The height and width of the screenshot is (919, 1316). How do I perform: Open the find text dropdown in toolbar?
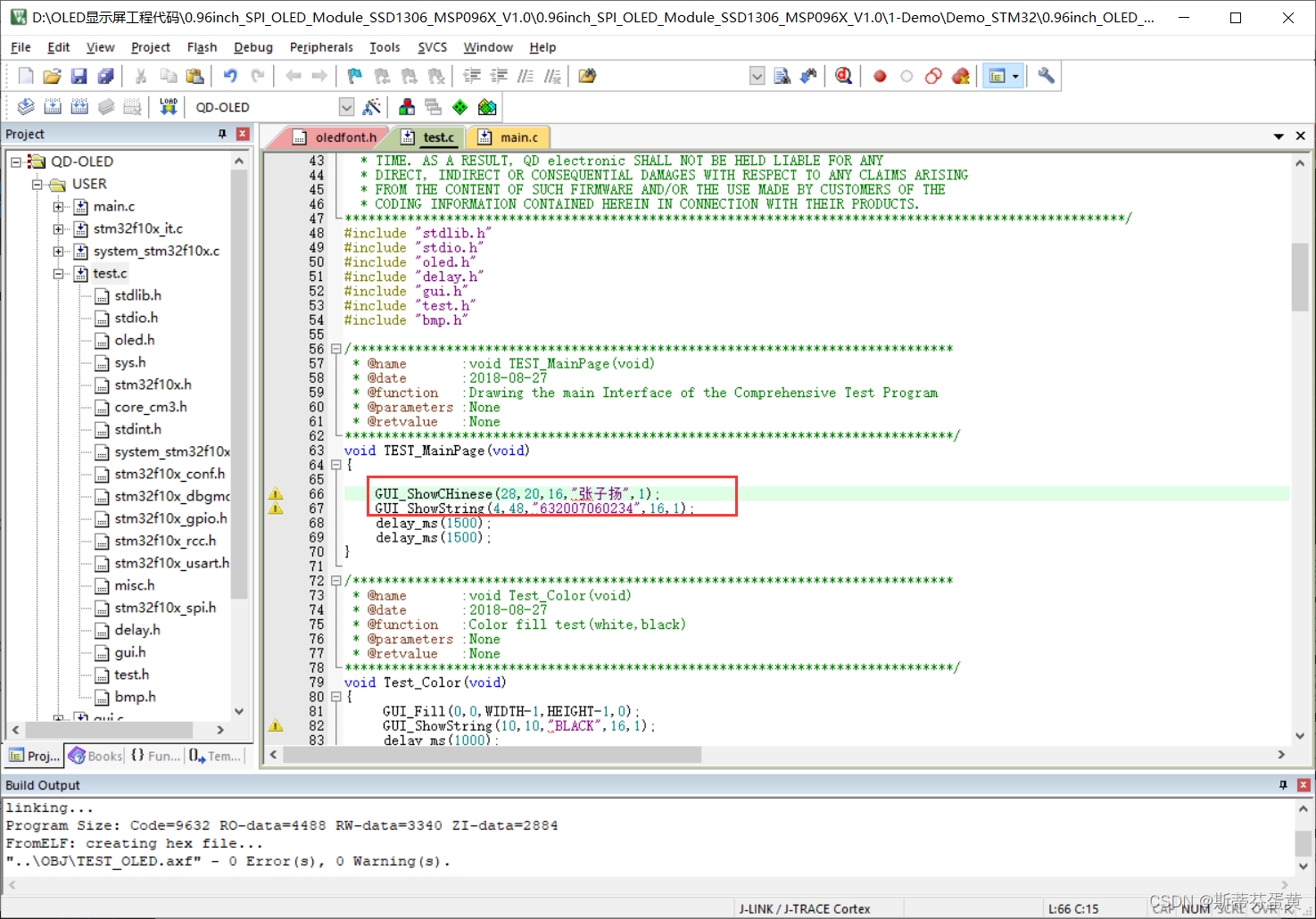pyautogui.click(x=757, y=76)
